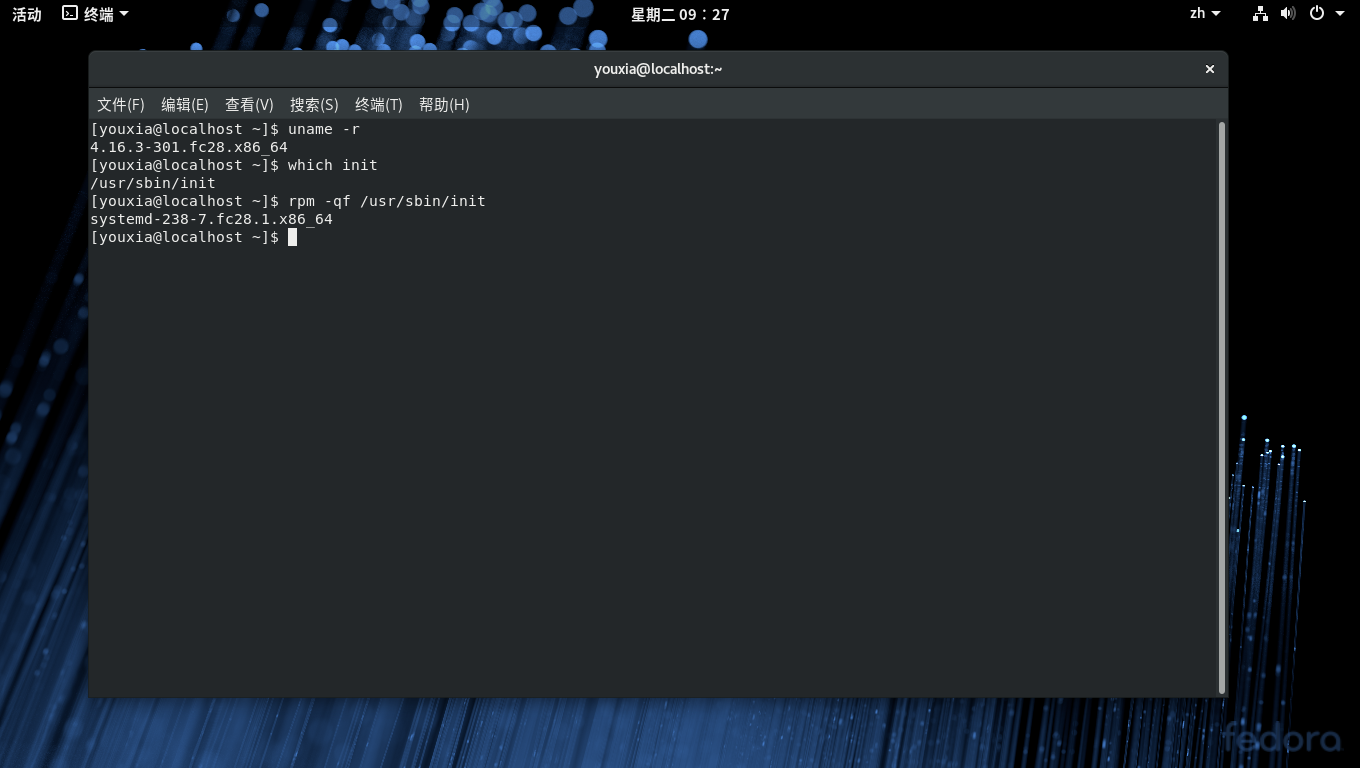Screen dimensions: 1360x768
Task: Click the terminal icon in the top bar
Action: click(70, 14)
